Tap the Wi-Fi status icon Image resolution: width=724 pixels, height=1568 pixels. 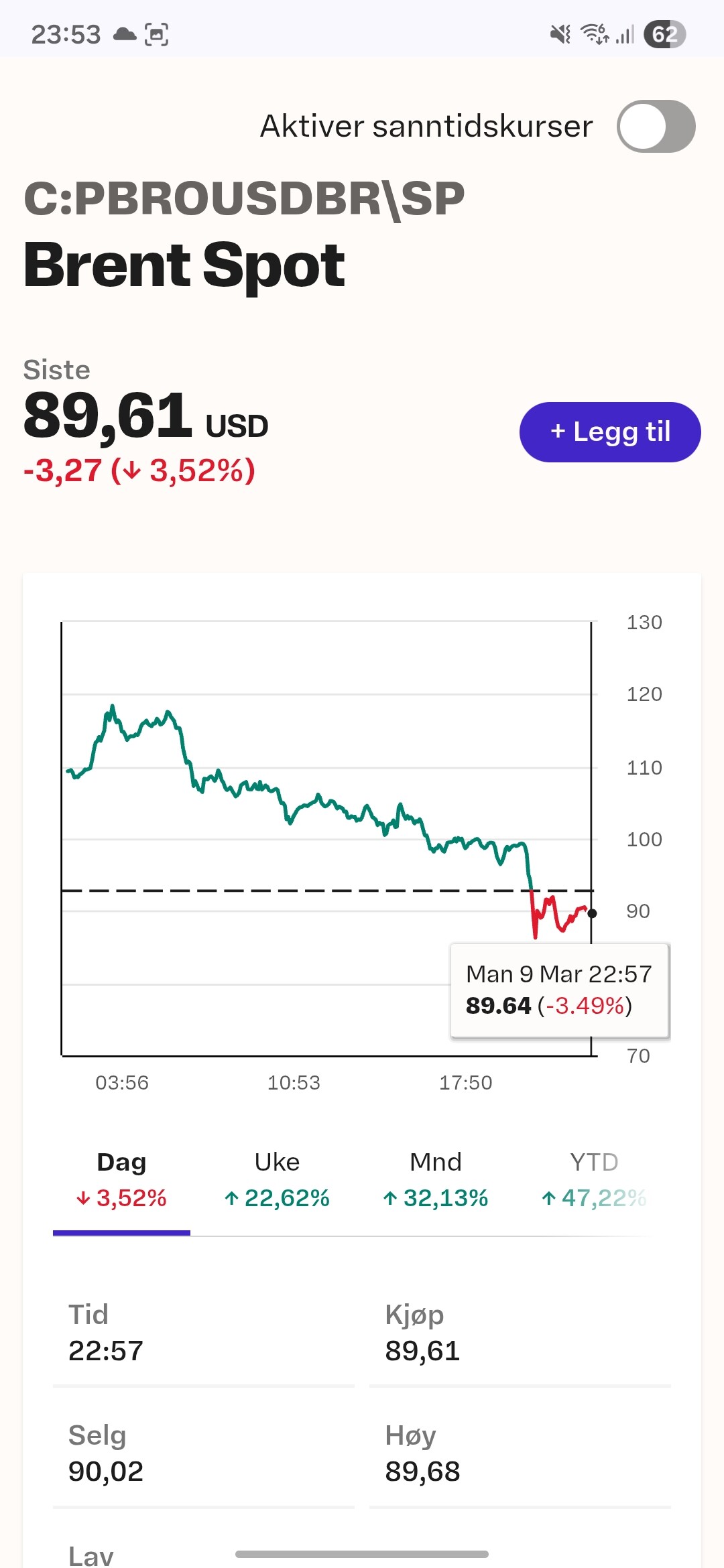point(595,34)
